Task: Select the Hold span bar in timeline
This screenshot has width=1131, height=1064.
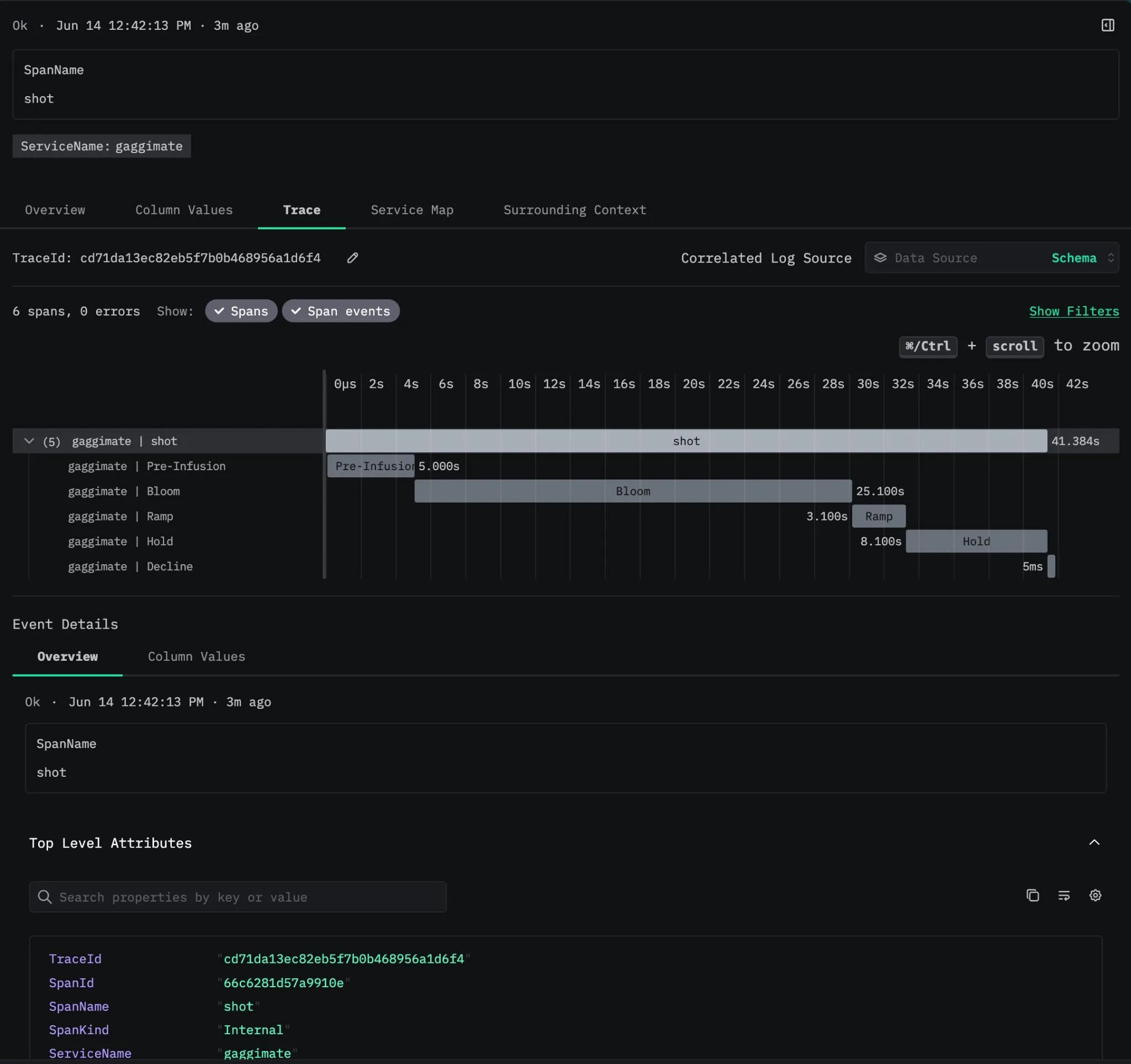Action: pos(976,541)
